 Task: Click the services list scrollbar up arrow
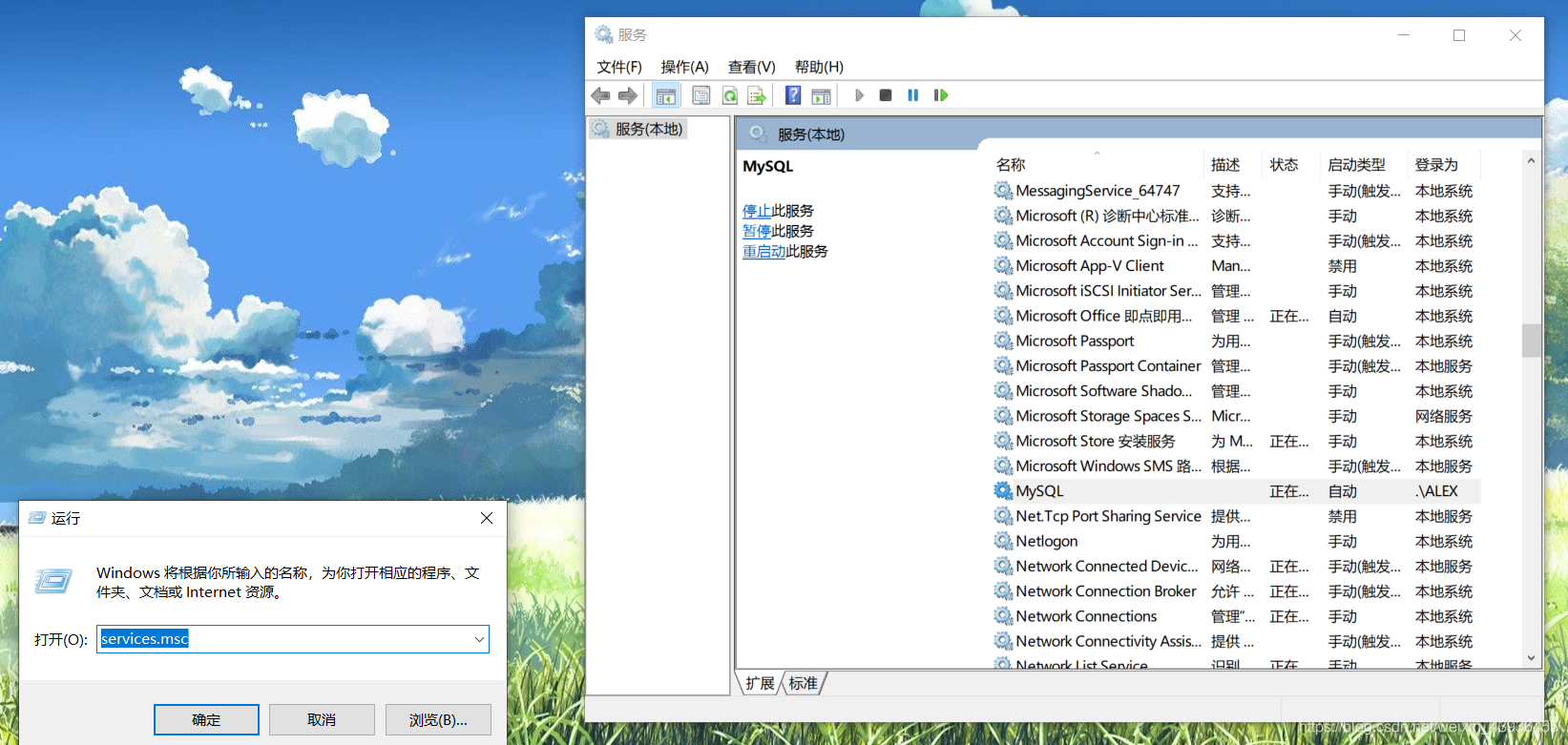point(1531,160)
